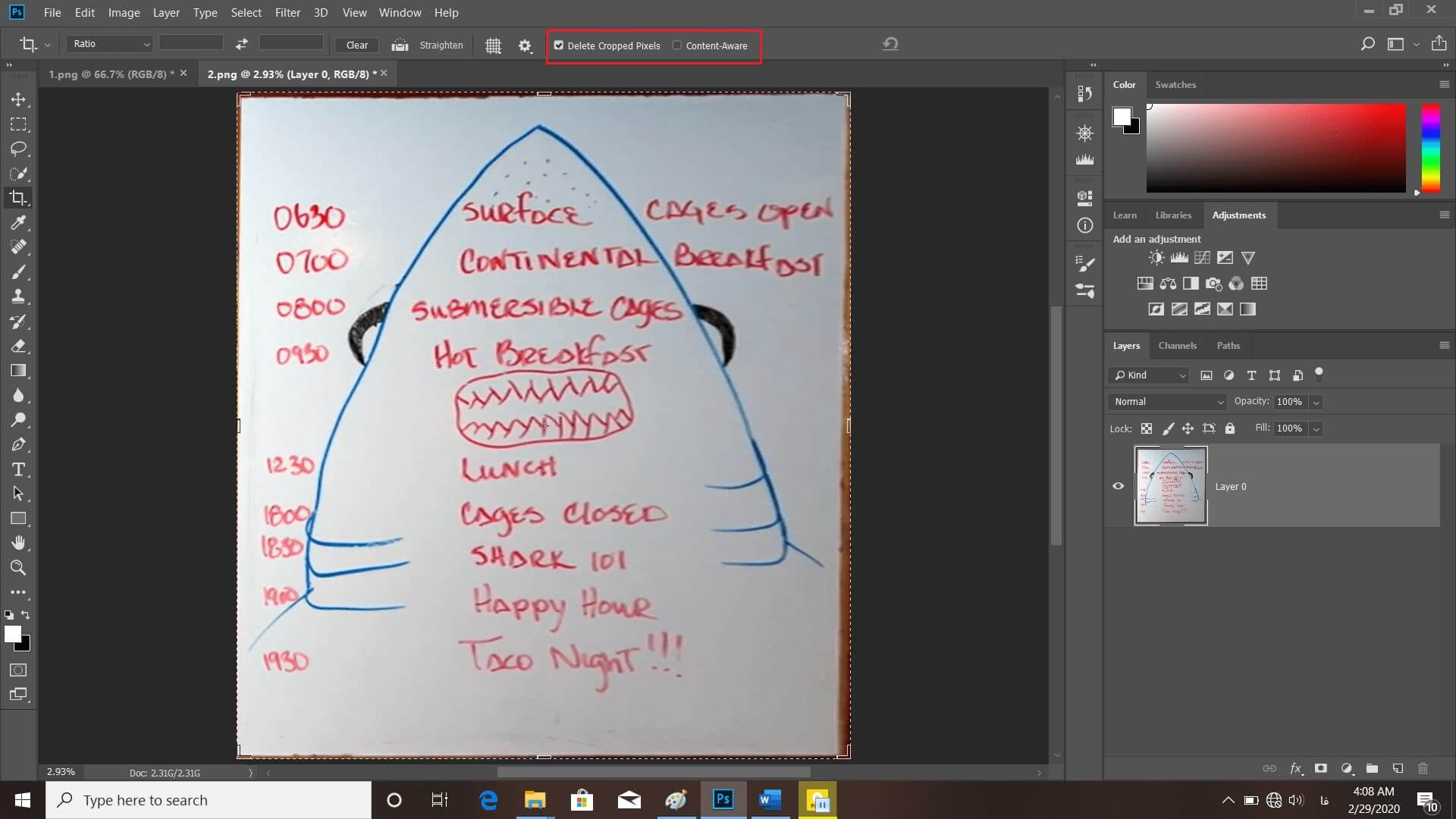Open the Crop tool preset picker arrow
The width and height of the screenshot is (1456, 819).
click(47, 45)
